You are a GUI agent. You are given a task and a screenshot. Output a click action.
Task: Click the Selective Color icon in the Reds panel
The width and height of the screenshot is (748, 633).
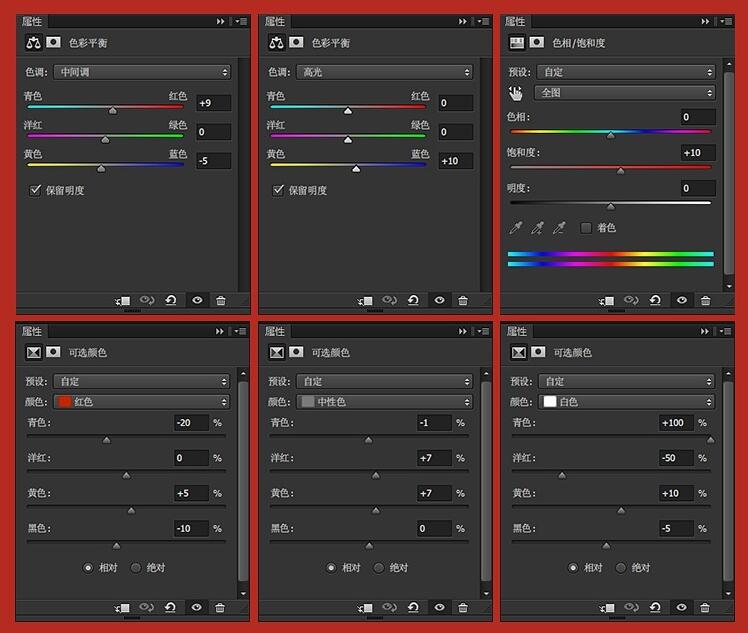pyautogui.click(x=33, y=353)
